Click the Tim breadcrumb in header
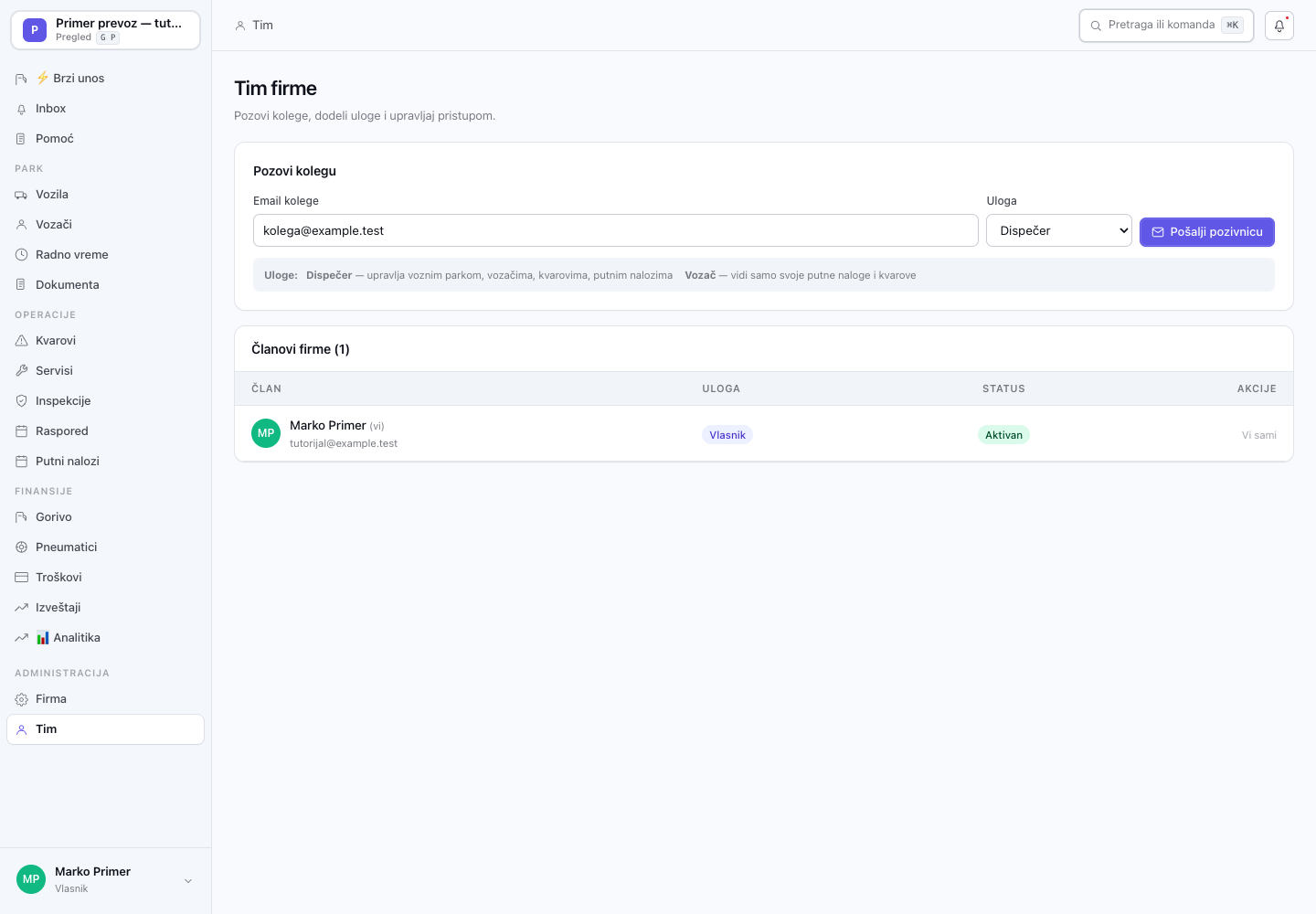The image size is (1316, 914). pyautogui.click(x=254, y=26)
